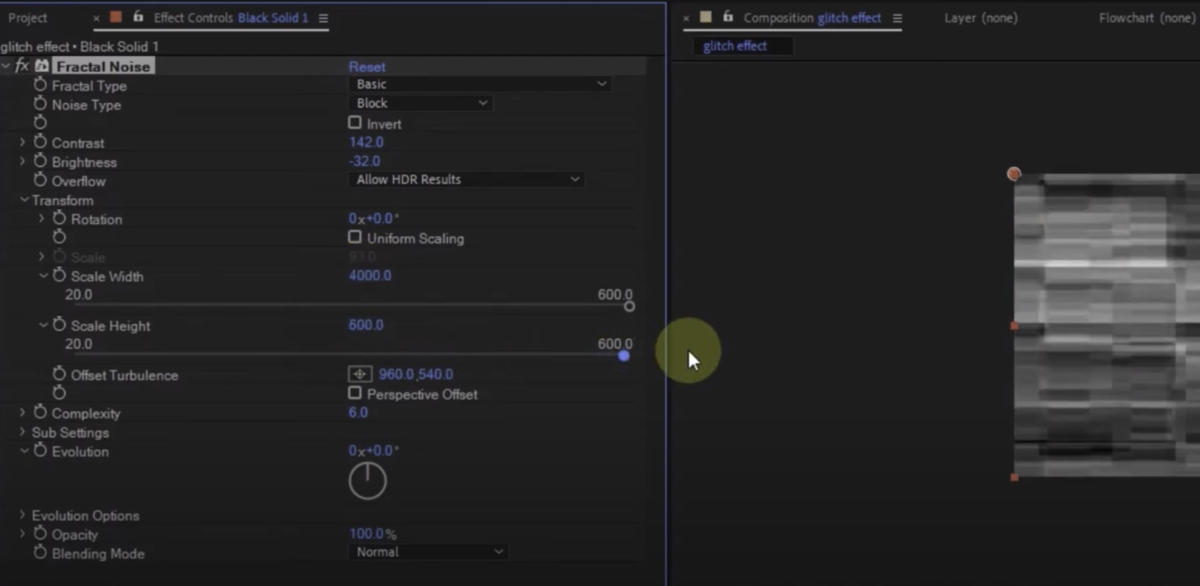1200x586 pixels.
Task: Click the Scale Width stopwatch
Action: tap(59, 275)
